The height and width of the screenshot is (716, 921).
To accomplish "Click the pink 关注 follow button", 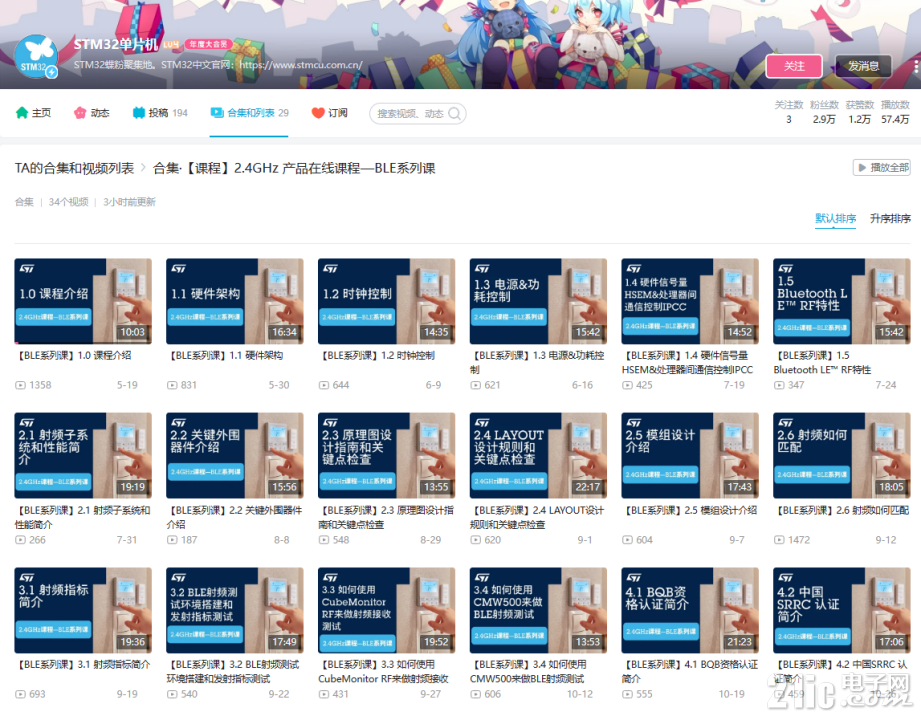I will [x=794, y=66].
